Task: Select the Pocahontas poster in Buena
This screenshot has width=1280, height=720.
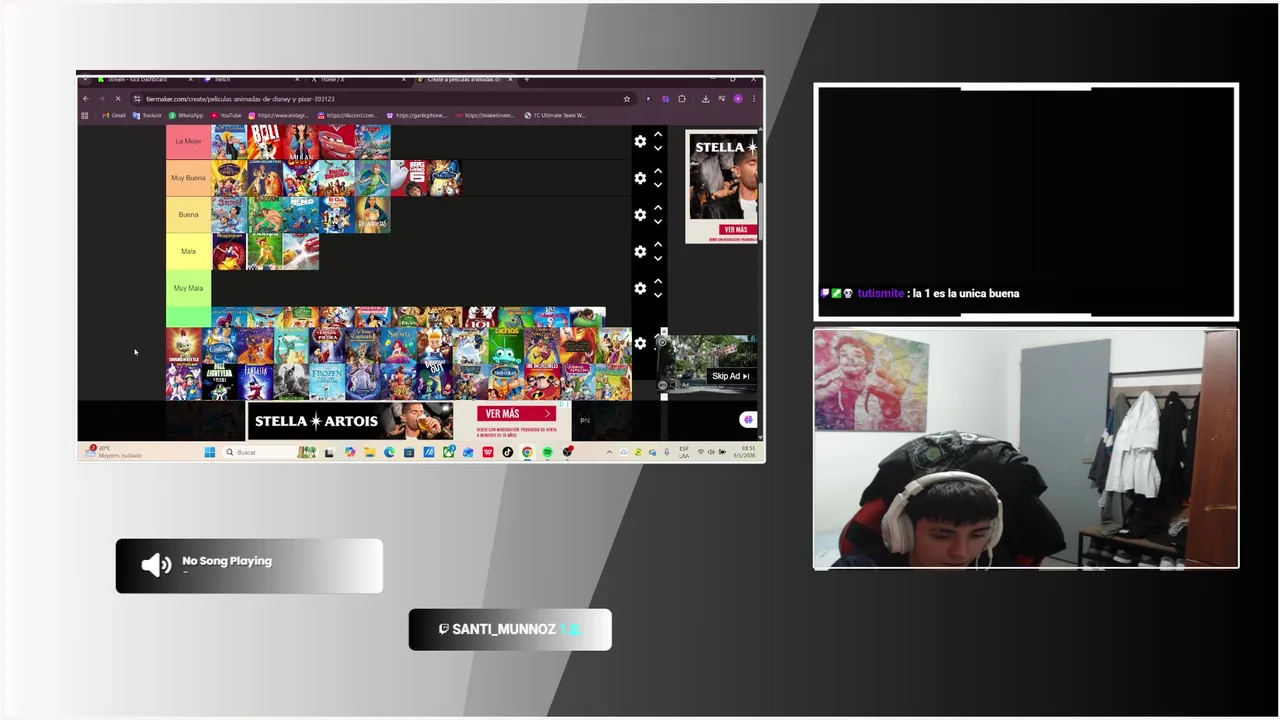Action: point(373,215)
